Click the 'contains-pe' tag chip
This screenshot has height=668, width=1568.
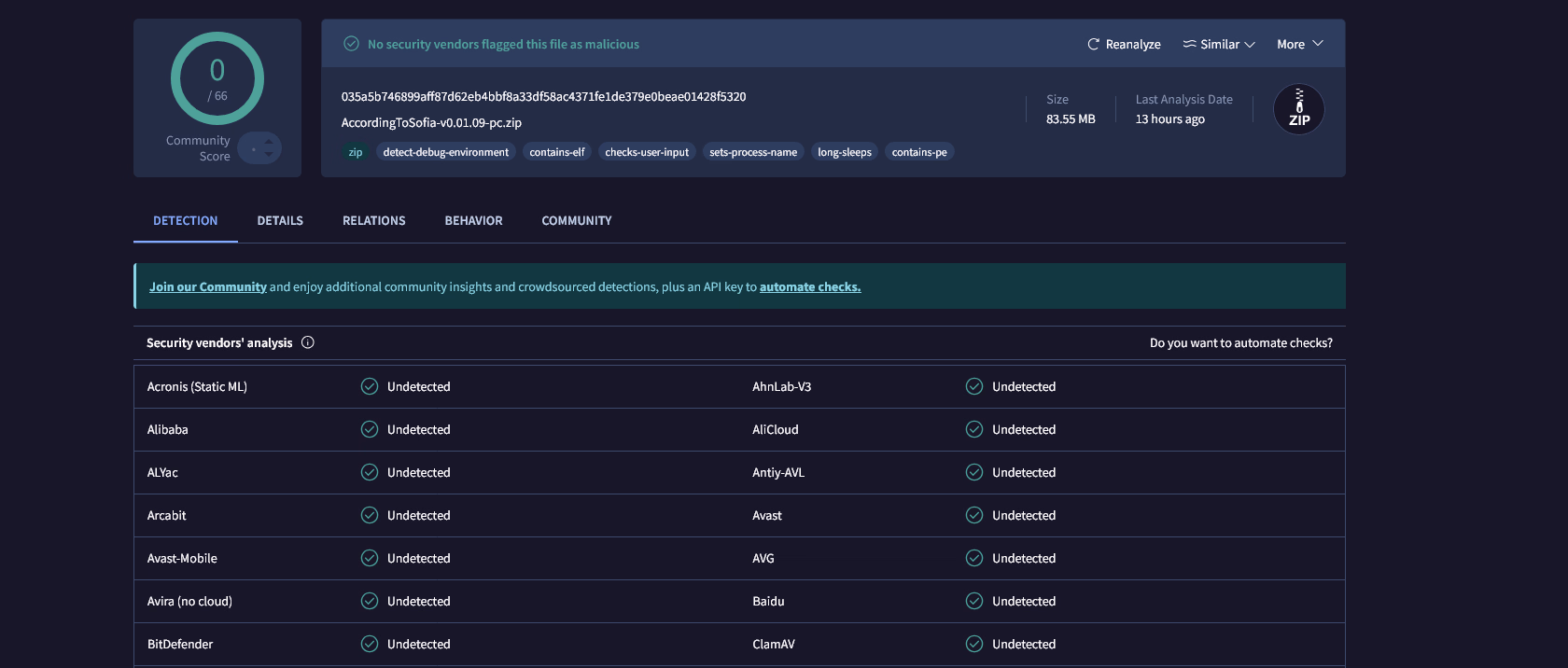coord(918,152)
